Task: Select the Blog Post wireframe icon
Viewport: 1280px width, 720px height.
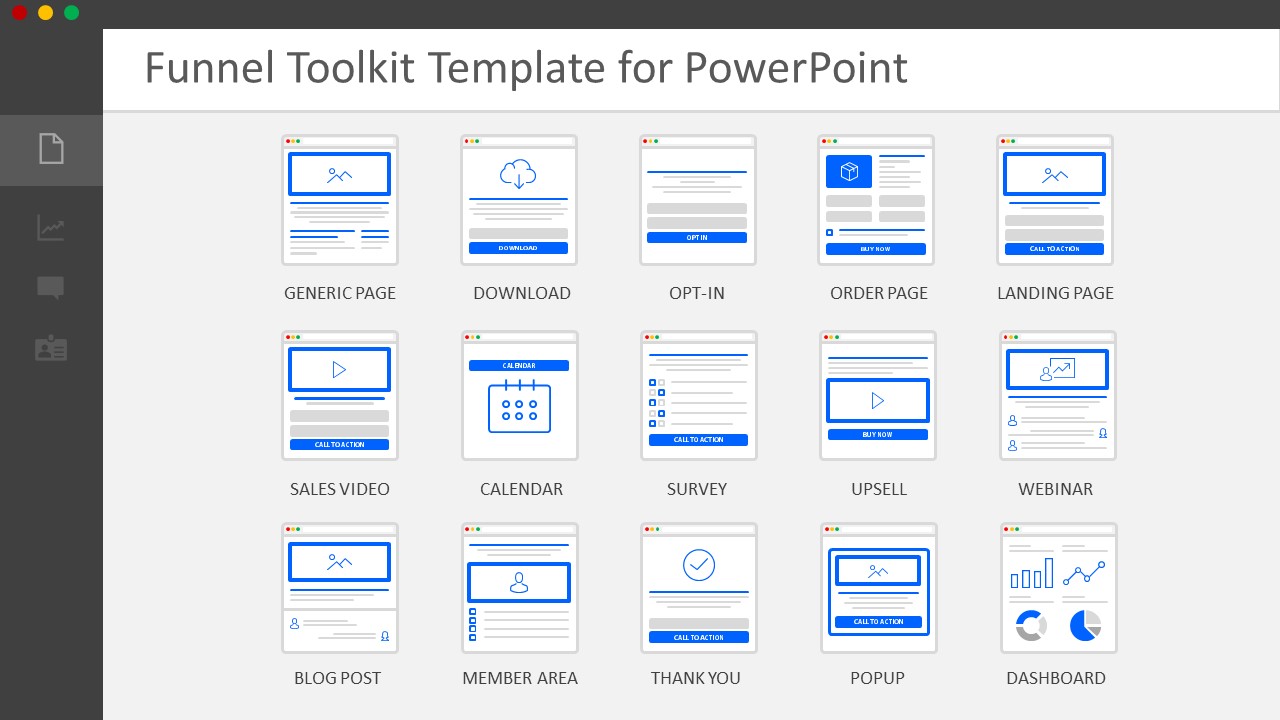Action: (340, 588)
